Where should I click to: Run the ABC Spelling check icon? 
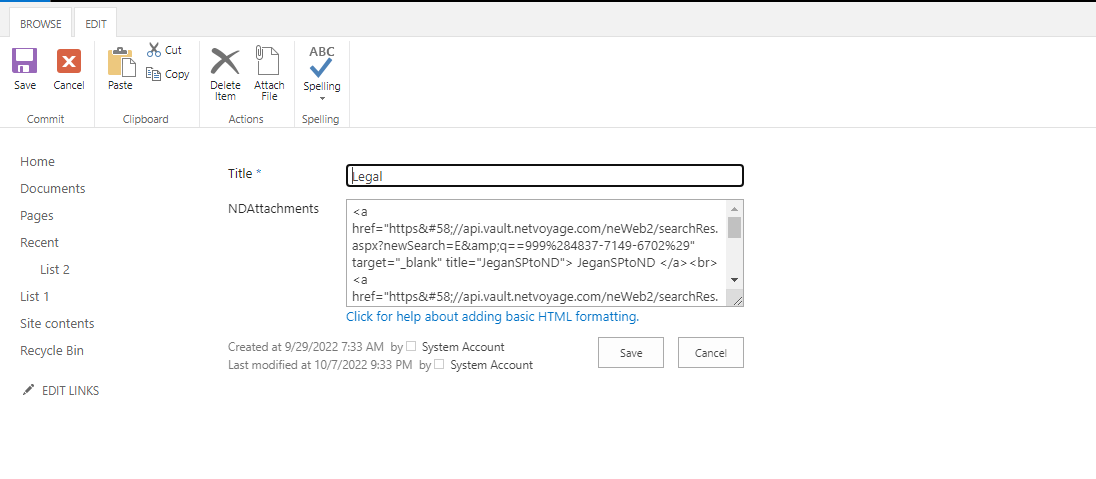[x=322, y=62]
